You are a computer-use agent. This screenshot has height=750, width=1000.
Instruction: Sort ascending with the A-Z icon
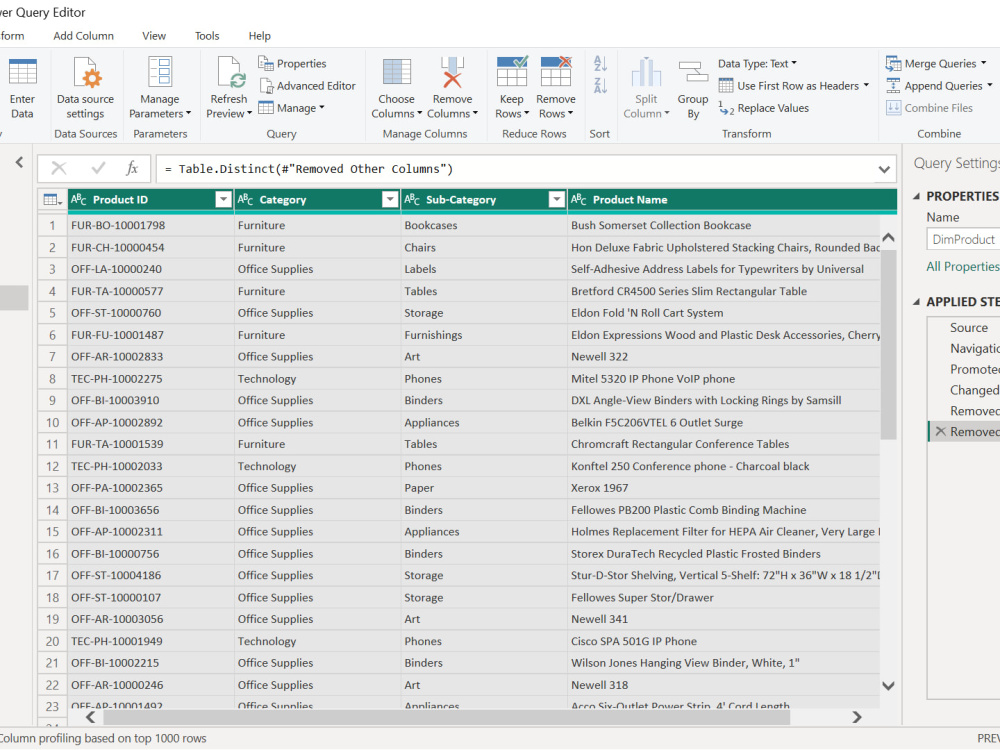pos(600,63)
